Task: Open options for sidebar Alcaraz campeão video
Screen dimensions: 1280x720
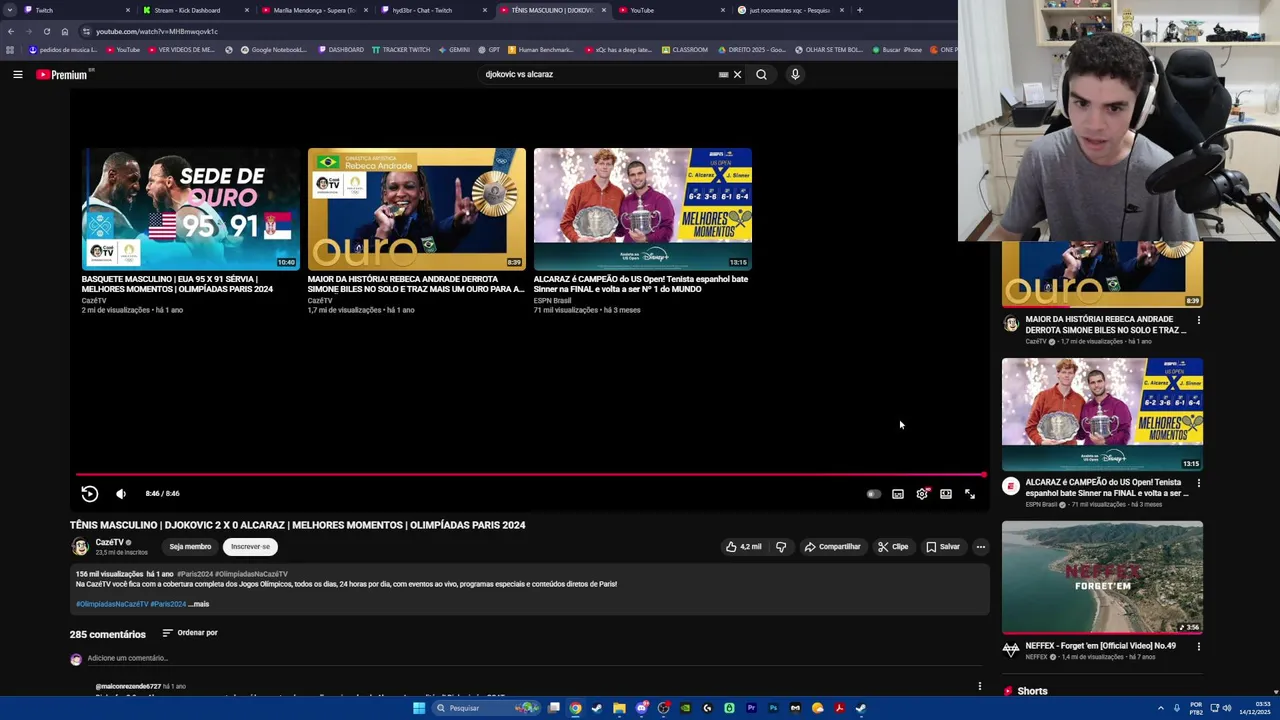Action: [x=1199, y=483]
